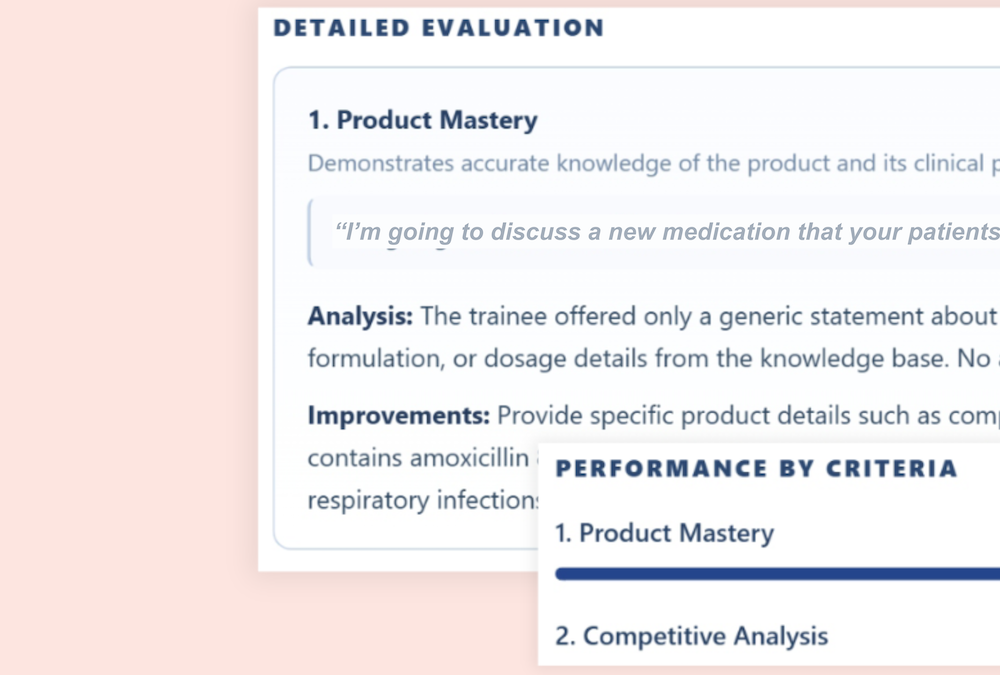This screenshot has height=675, width=1000.
Task: Click the quote block's left vertical border
Action: click(310, 232)
